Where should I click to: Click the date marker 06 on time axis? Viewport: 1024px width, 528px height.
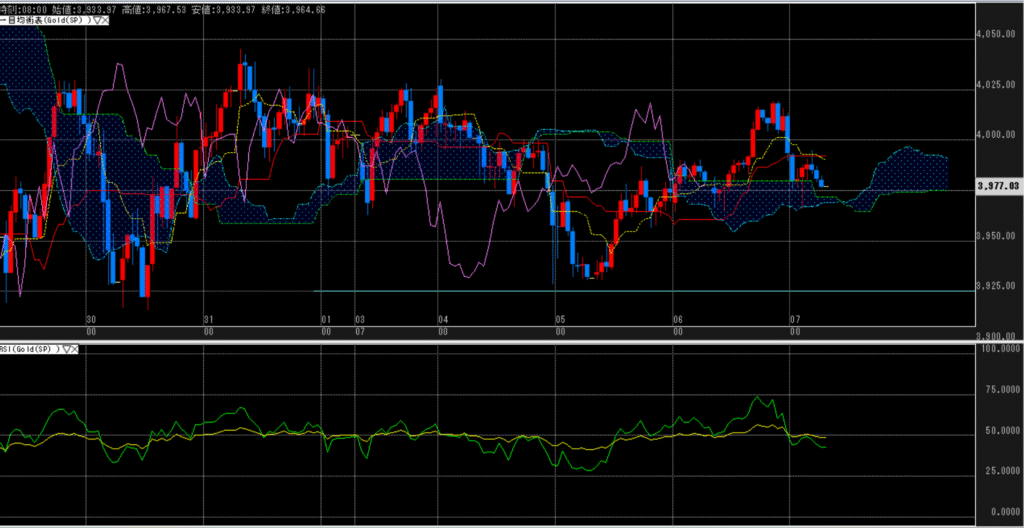point(677,320)
